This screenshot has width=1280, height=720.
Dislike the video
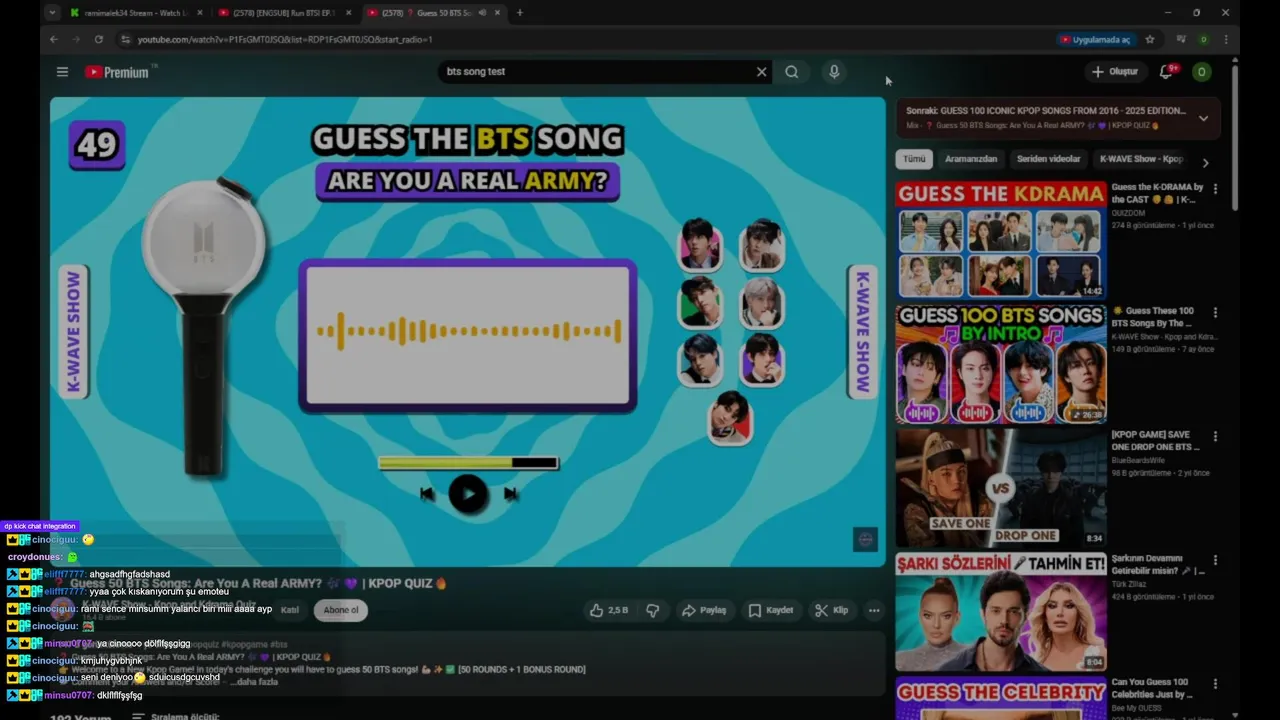point(653,610)
